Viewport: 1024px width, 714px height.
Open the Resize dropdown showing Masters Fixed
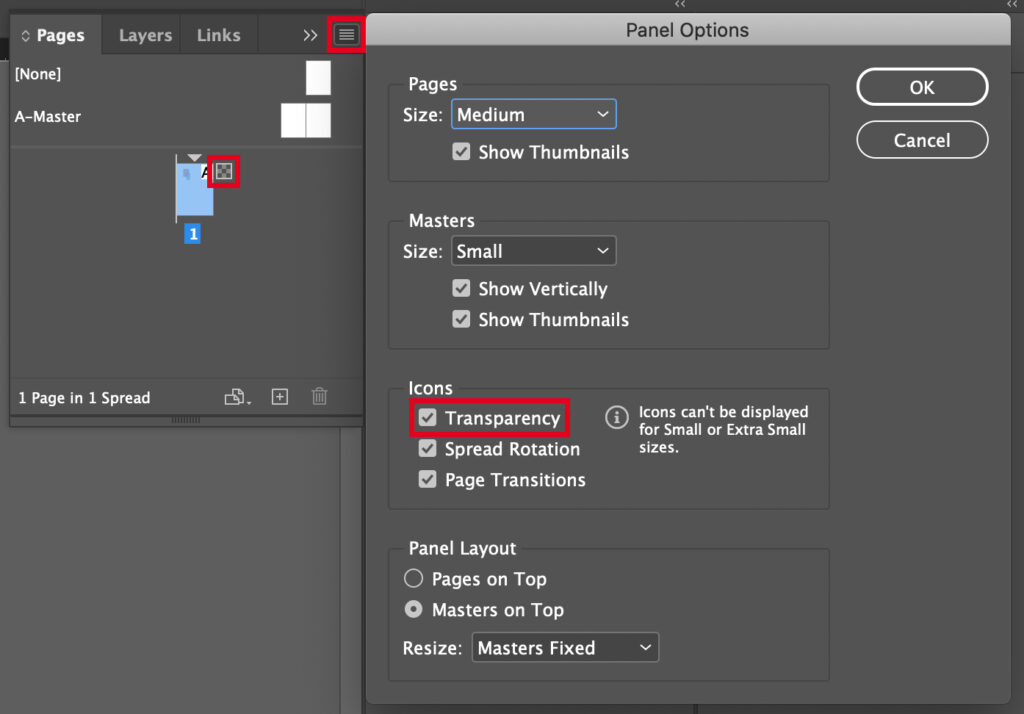tap(564, 647)
